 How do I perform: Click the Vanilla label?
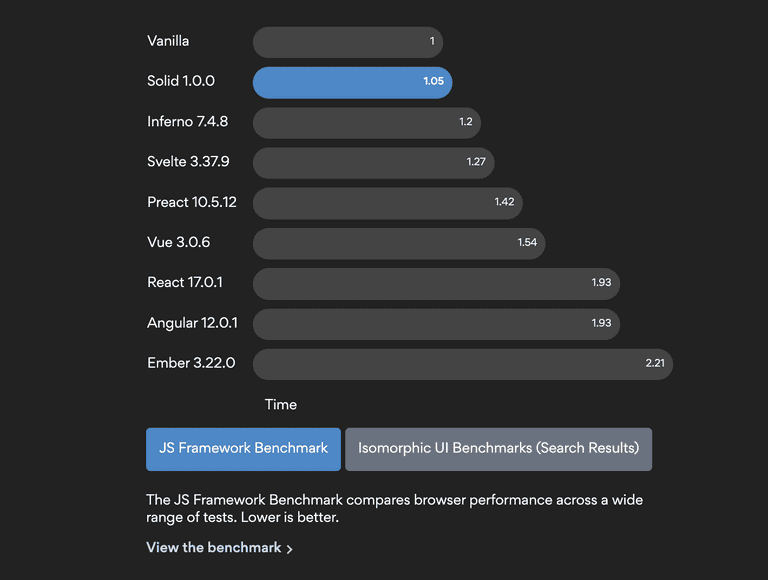pyautogui.click(x=168, y=41)
